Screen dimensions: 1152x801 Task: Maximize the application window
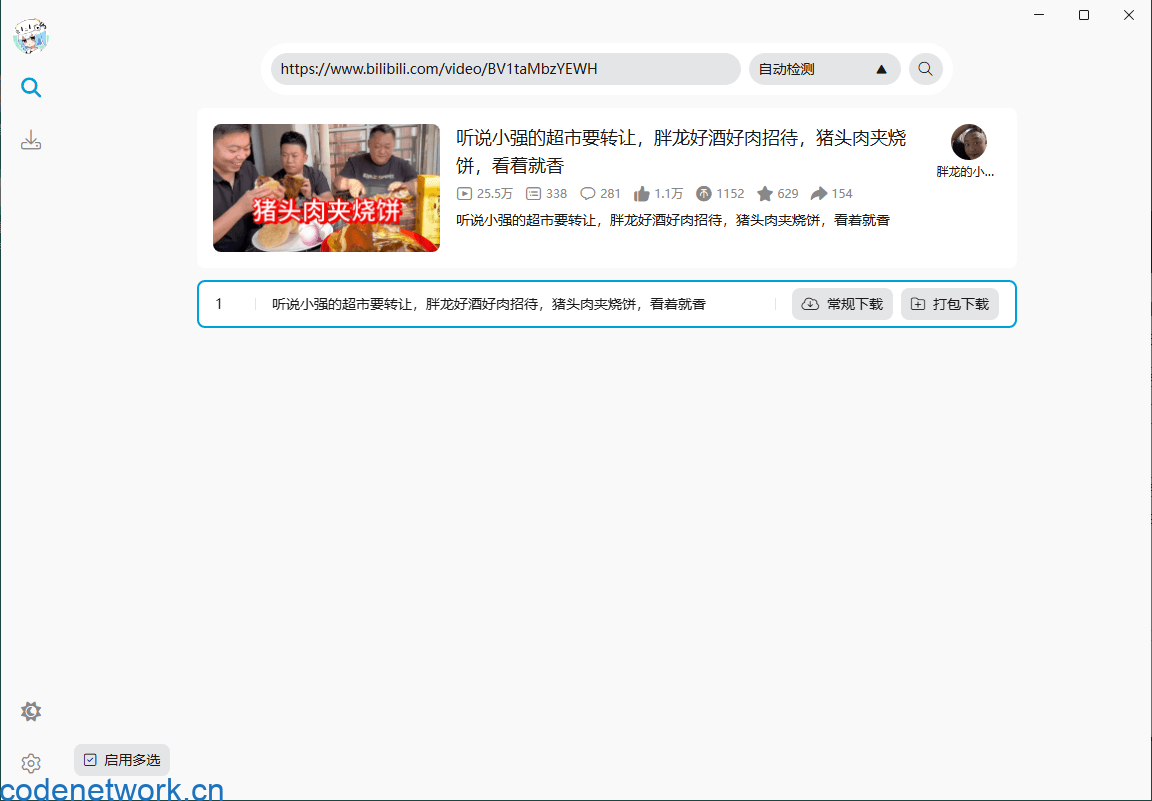[x=1084, y=15]
